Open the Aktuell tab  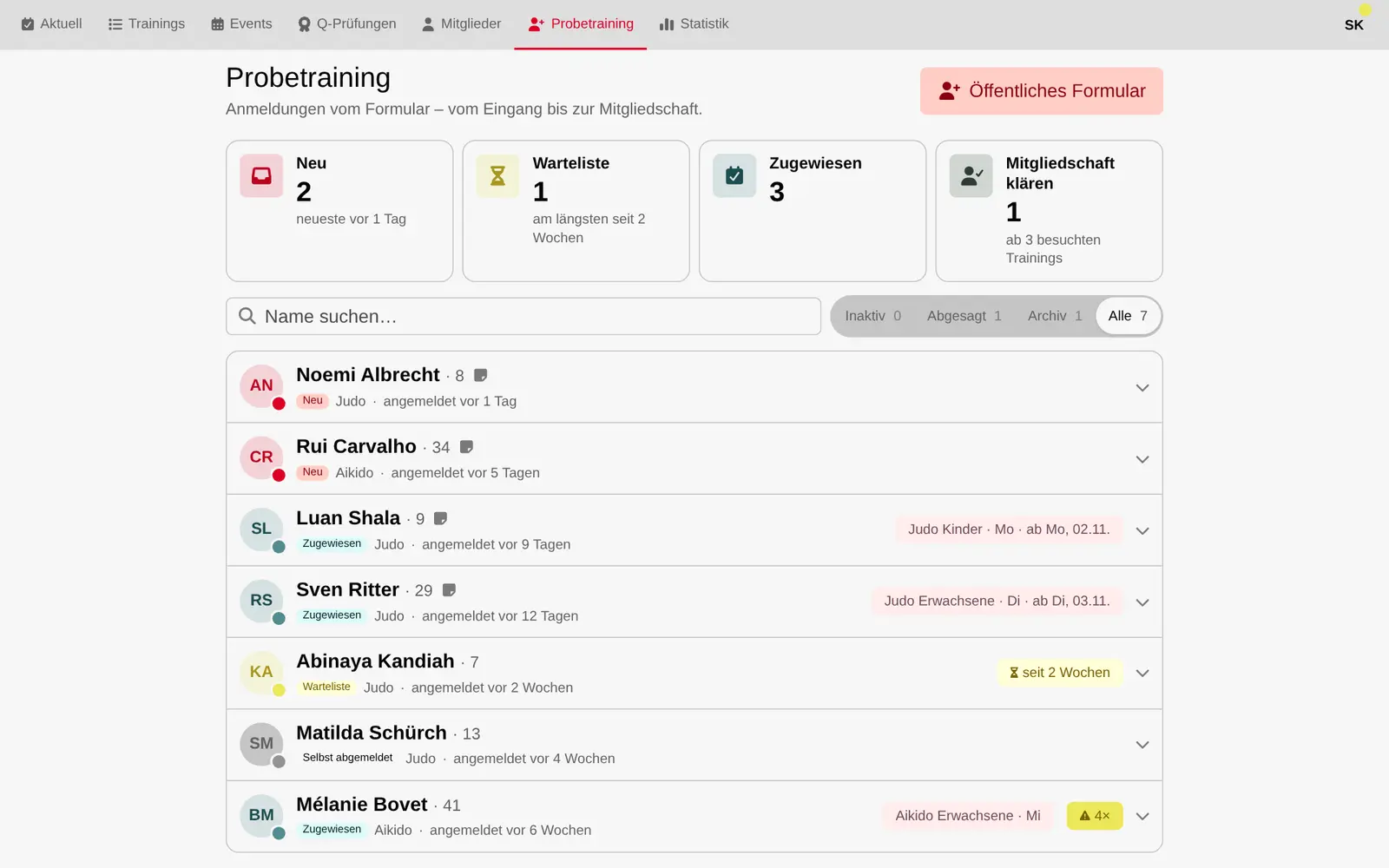pyautogui.click(x=51, y=24)
